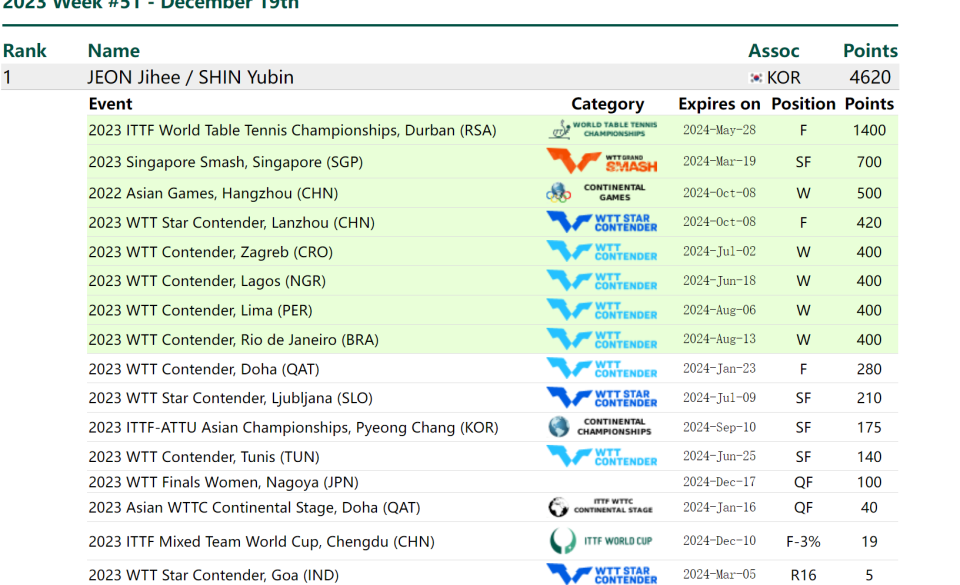Click the Rank column header

point(24,51)
